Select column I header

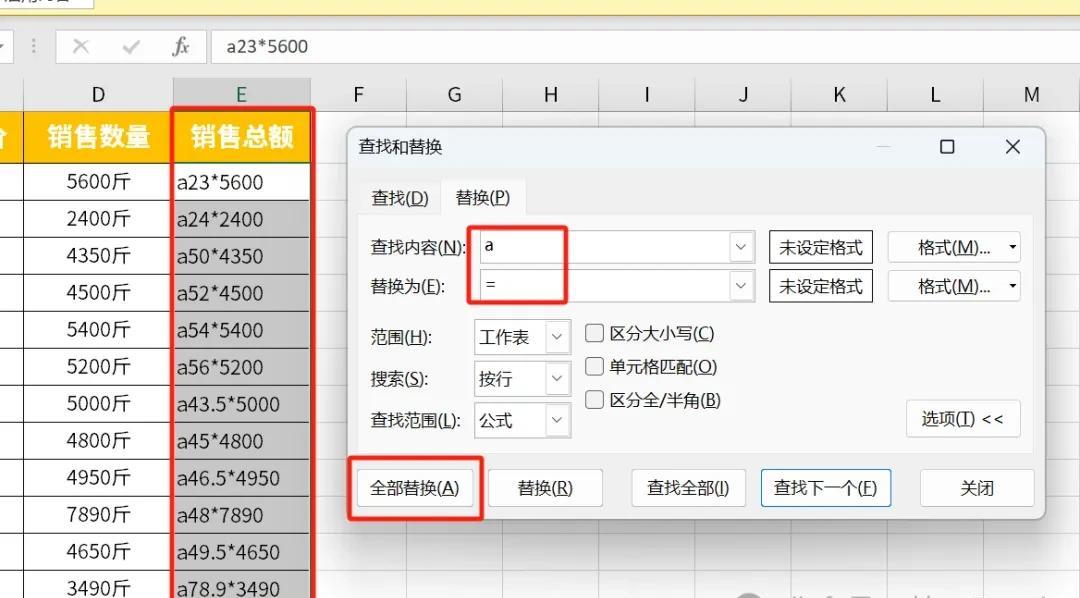click(x=647, y=94)
